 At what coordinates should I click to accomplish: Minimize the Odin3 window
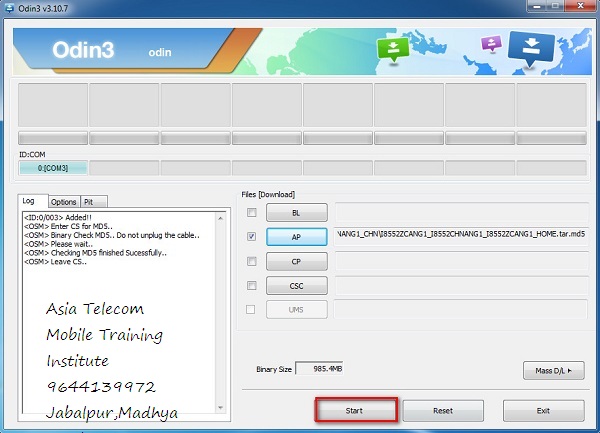pyautogui.click(x=536, y=6)
